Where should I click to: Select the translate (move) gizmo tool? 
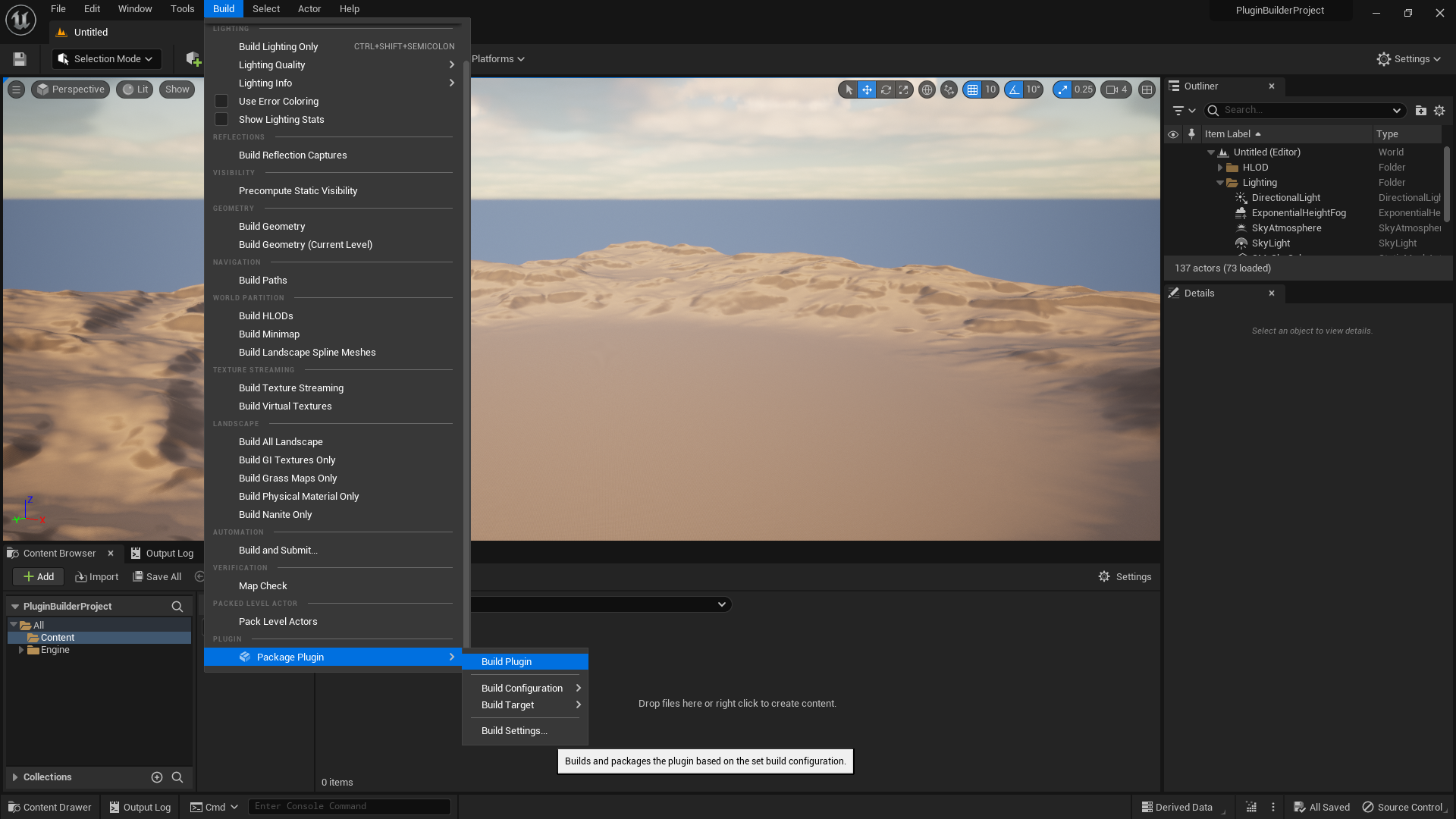(x=867, y=89)
